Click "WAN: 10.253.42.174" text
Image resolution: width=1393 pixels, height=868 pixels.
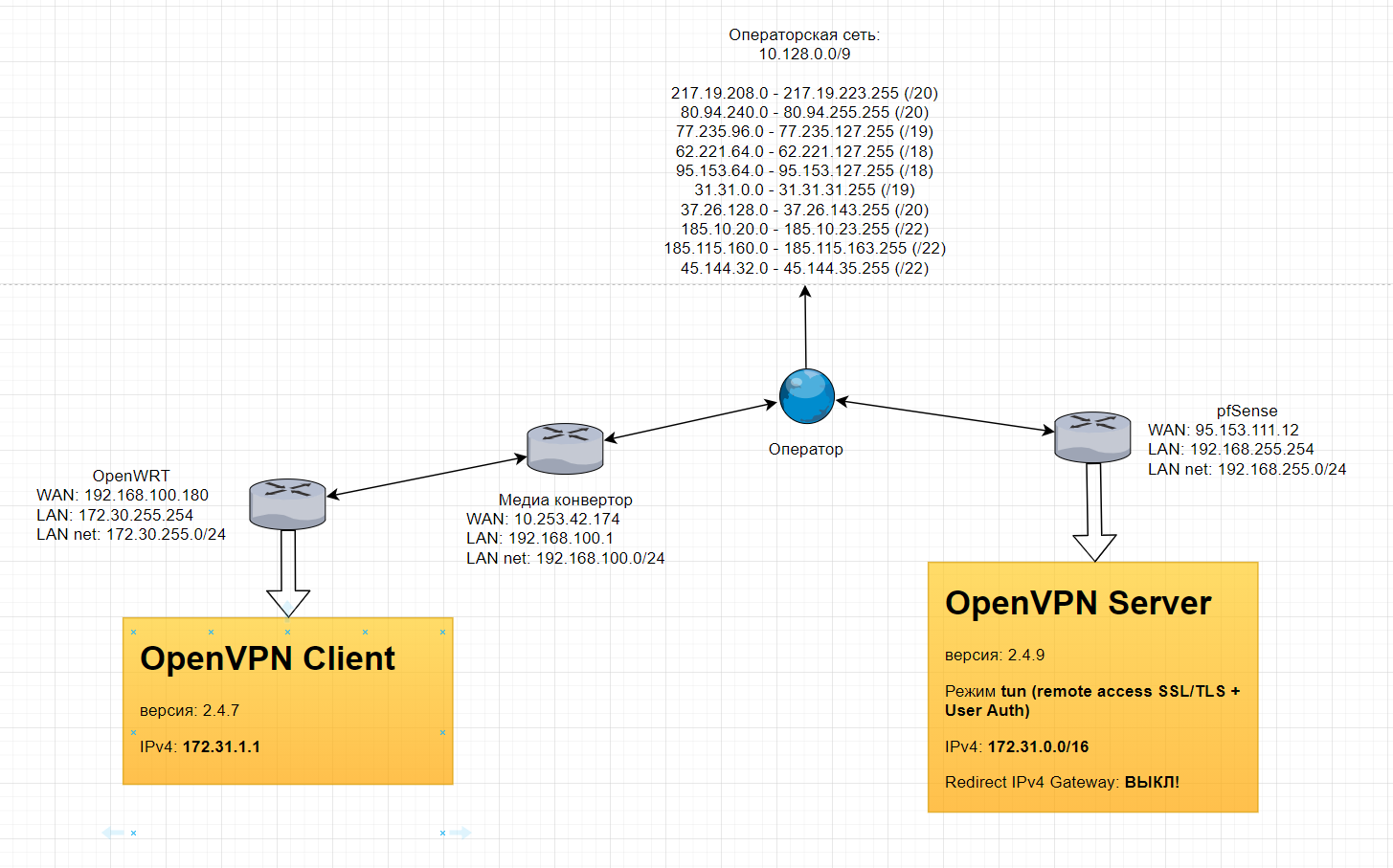click(543, 519)
